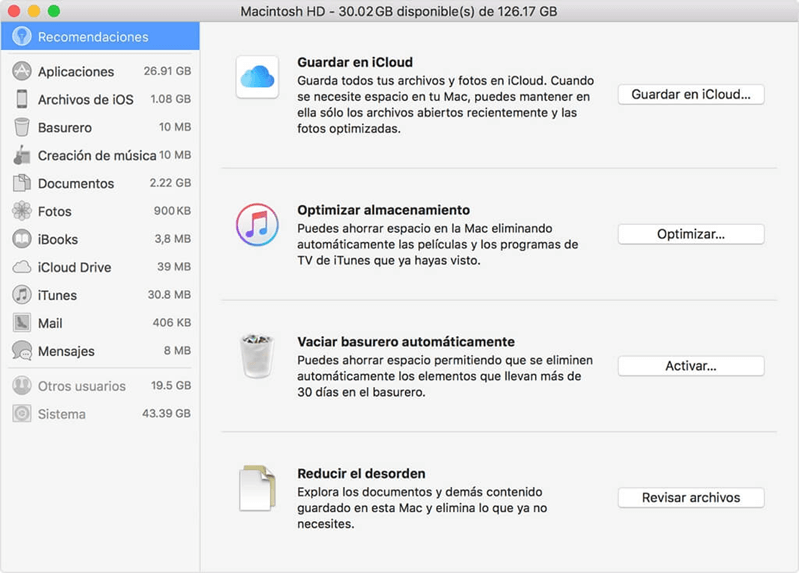799x573 pixels.
Task: Click the Optimizar almacenamiento heading
Action: [x=383, y=210]
